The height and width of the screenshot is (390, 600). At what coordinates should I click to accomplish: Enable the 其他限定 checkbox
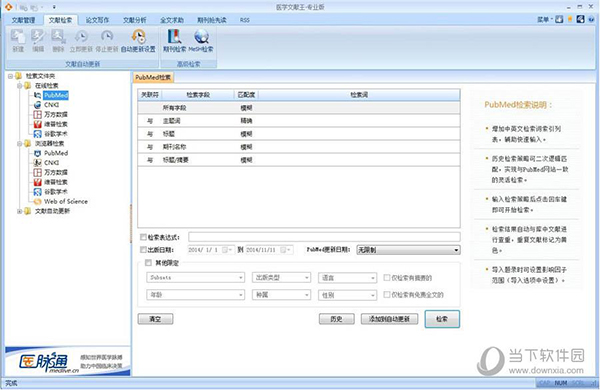[148, 263]
